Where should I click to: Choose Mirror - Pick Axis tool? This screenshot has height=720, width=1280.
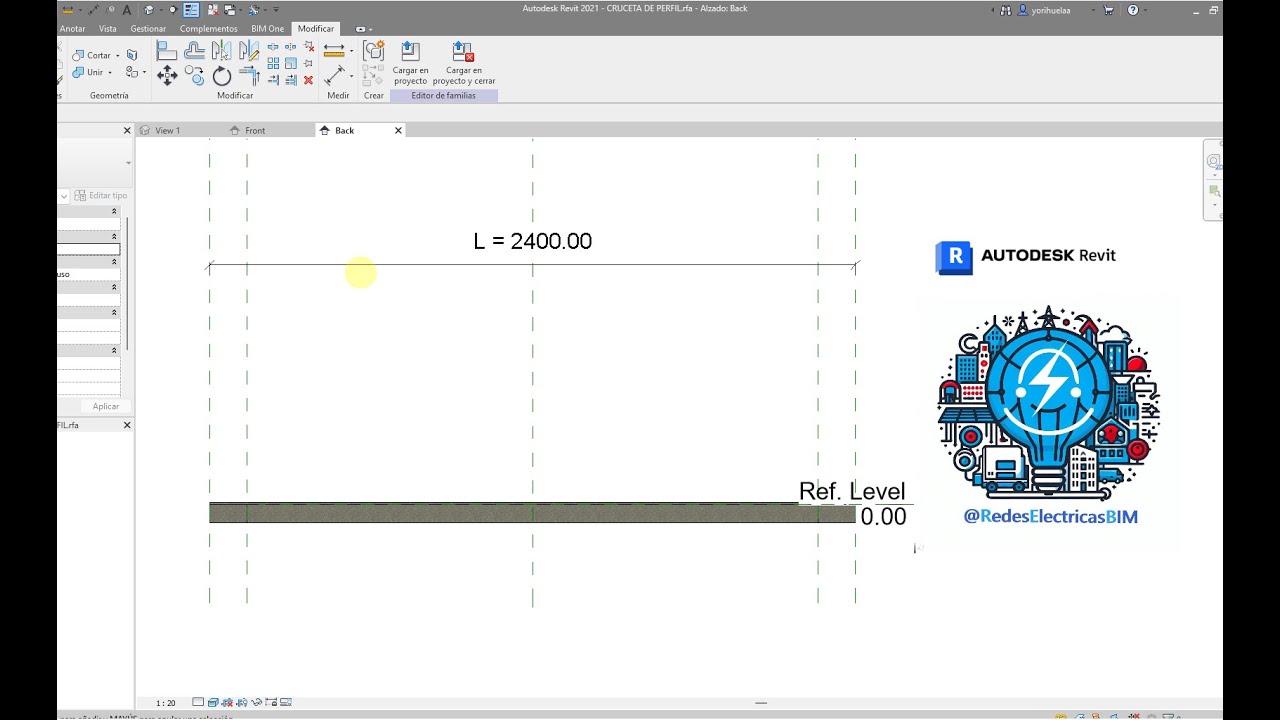point(221,52)
